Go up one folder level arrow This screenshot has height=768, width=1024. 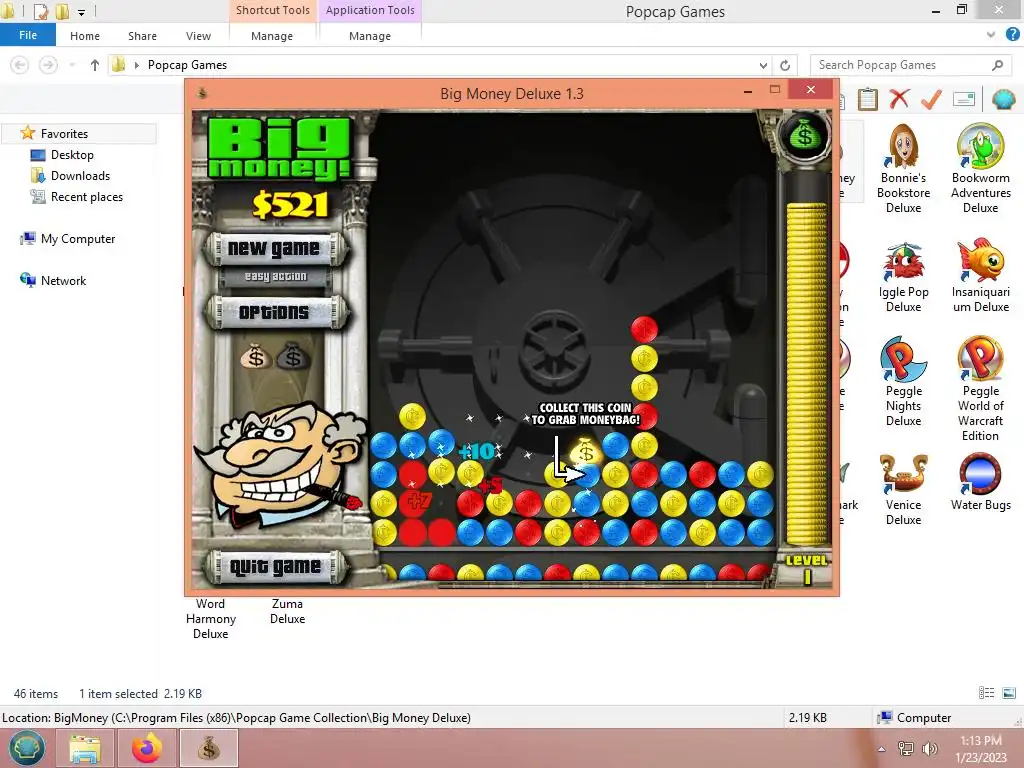tap(95, 65)
